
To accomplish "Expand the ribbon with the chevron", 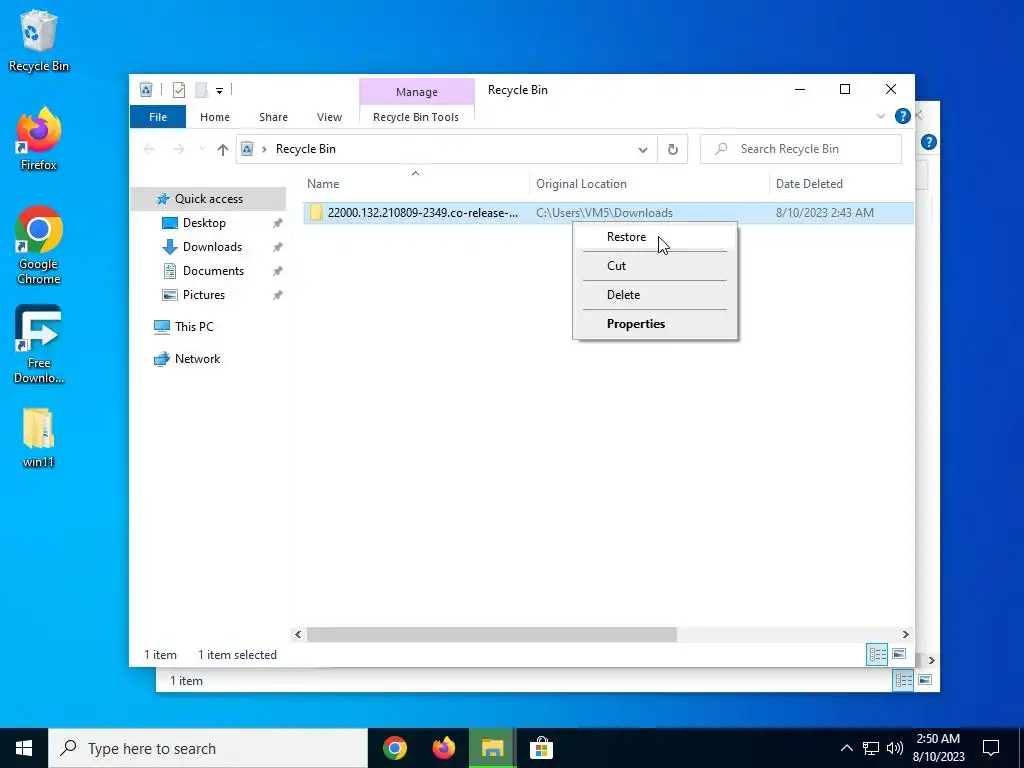I will (880, 116).
